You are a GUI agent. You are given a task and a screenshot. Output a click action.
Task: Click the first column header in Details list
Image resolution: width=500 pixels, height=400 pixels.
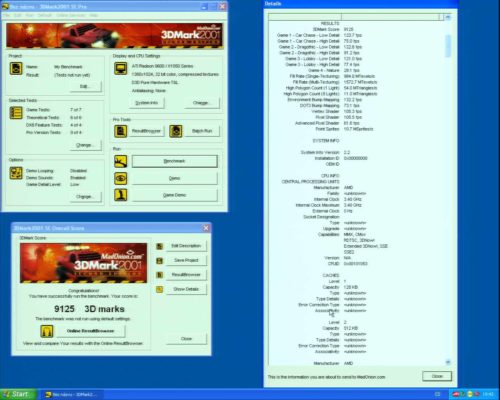(x=305, y=17)
